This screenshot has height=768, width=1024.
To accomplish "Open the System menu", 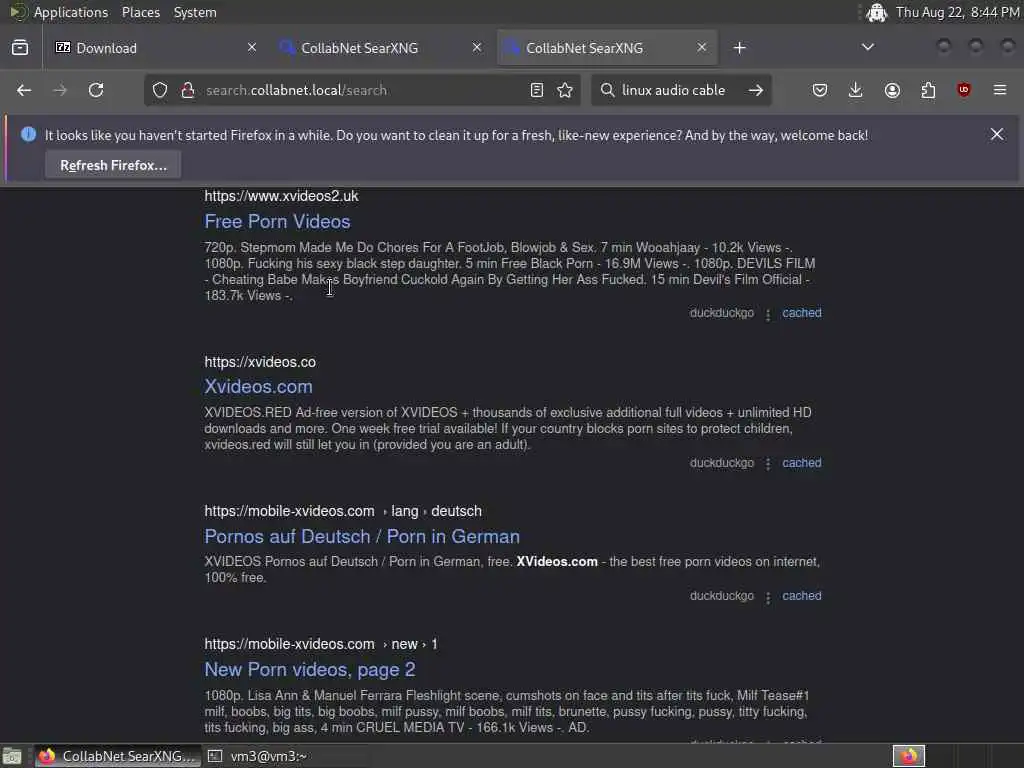I will point(195,12).
